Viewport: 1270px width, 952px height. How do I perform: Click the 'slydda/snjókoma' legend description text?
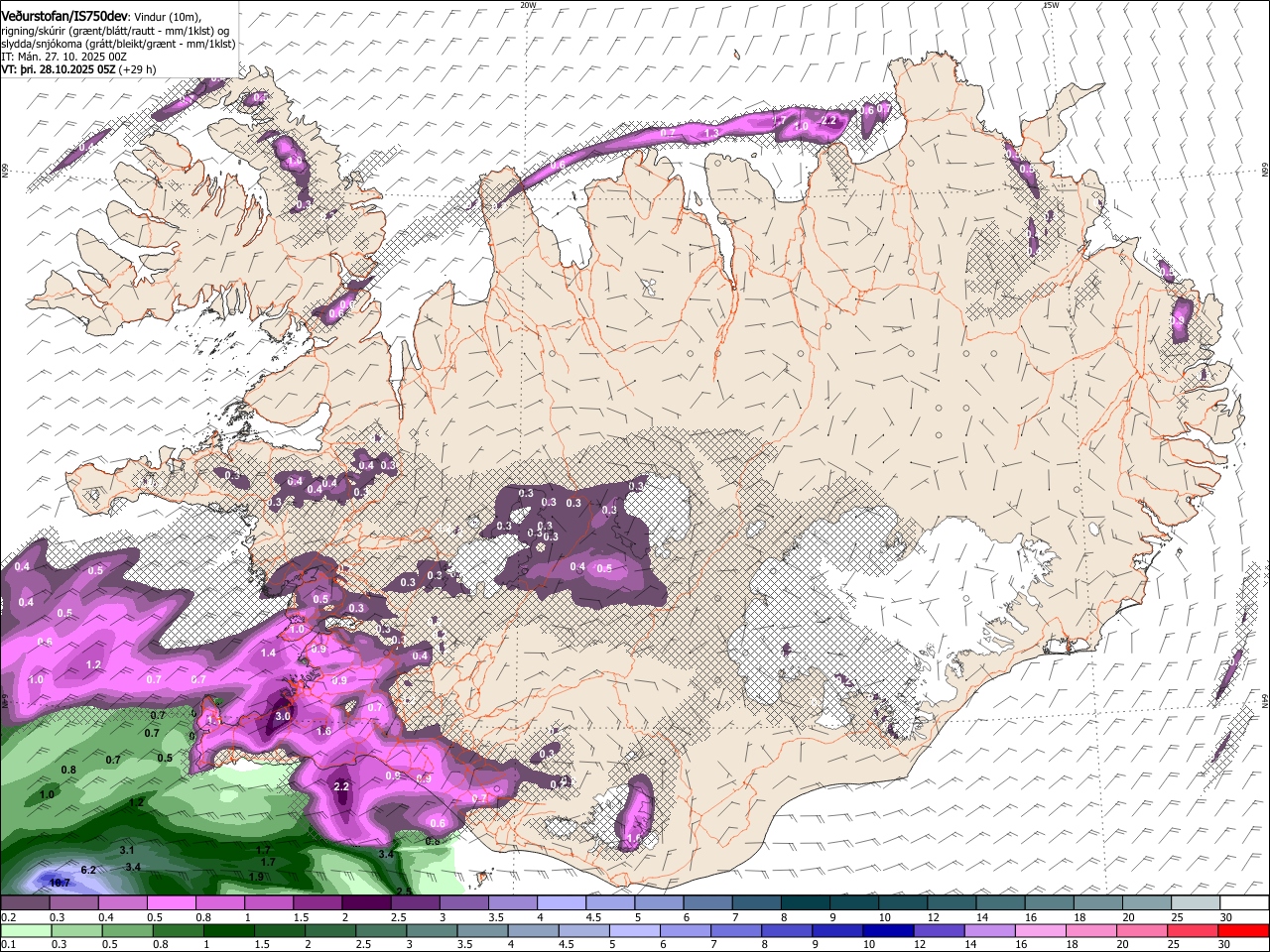[x=40, y=44]
